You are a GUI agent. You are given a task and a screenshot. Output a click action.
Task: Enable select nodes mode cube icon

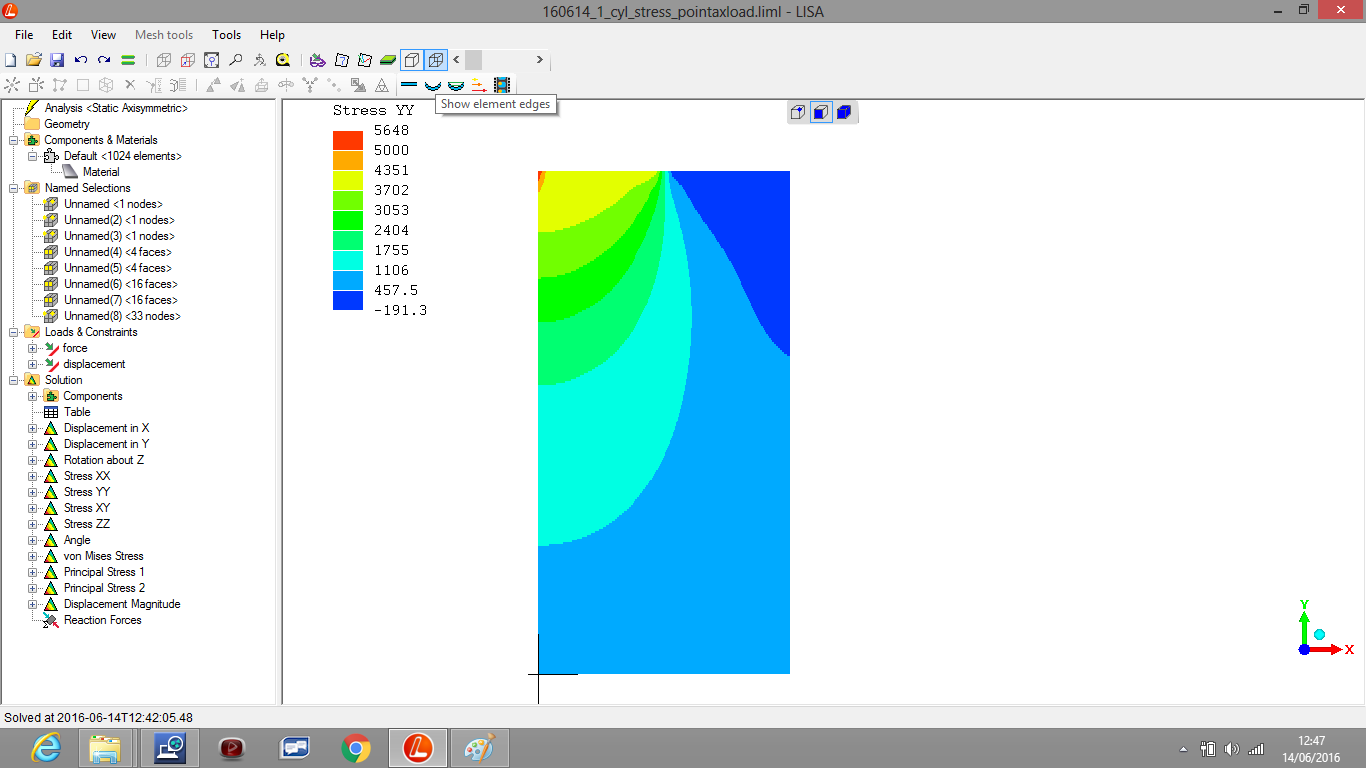click(797, 112)
